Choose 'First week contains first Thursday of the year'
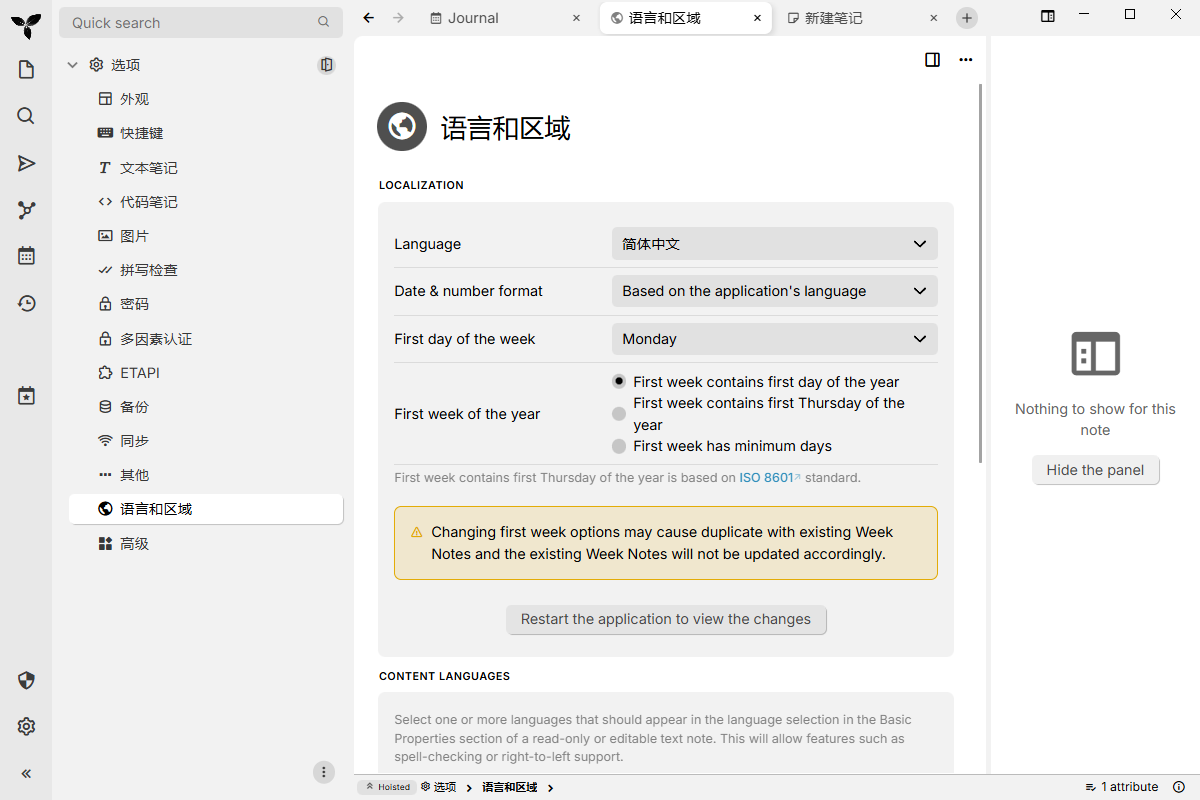1200x800 pixels. (x=618, y=413)
